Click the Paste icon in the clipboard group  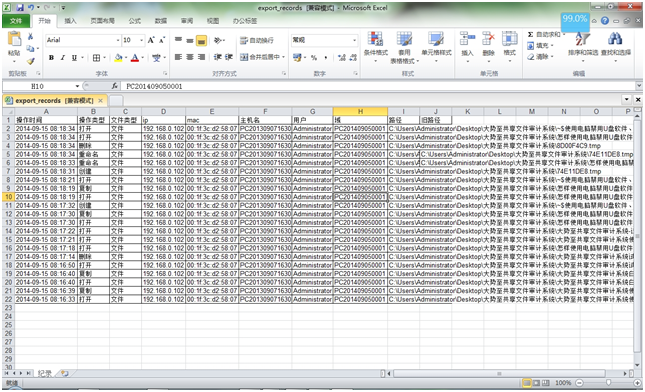tap(14, 40)
